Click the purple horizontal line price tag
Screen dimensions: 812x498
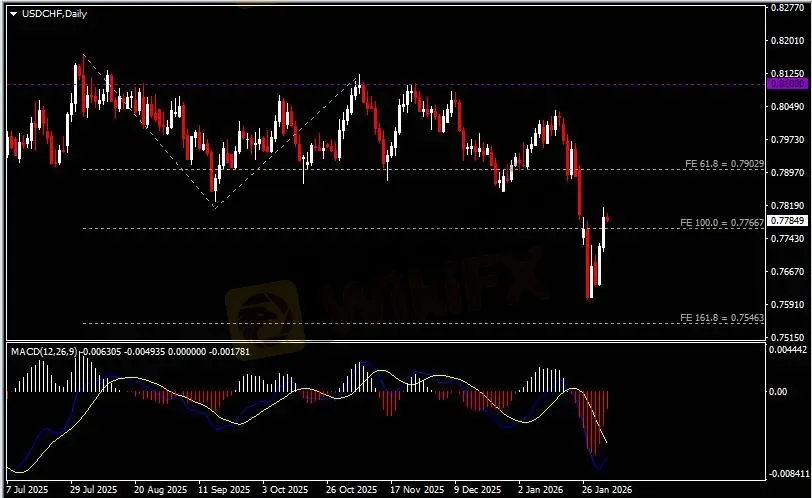787,84
